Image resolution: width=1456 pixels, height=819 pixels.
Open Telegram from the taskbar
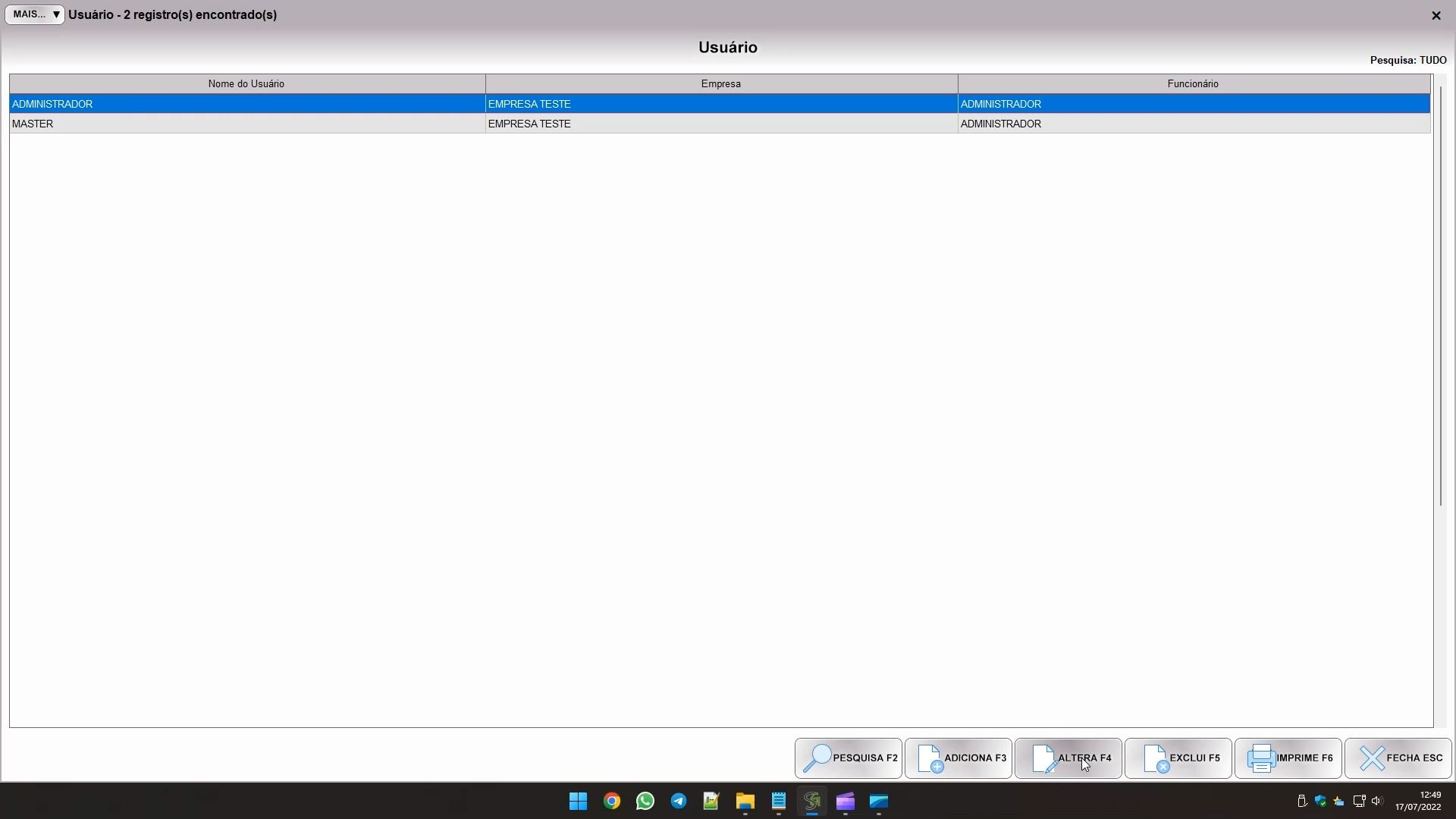pos(679,802)
